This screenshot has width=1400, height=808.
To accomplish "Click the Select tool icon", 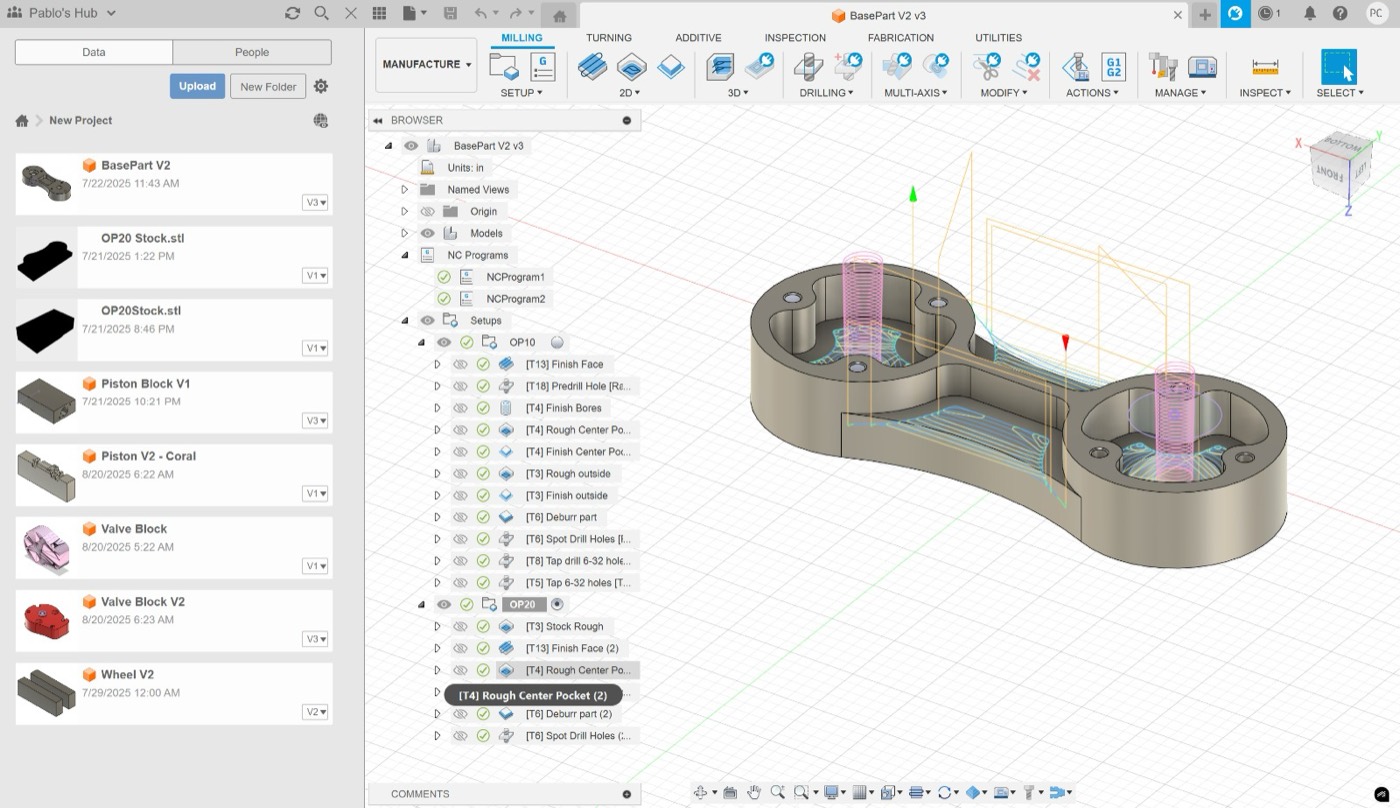I will 1339,67.
